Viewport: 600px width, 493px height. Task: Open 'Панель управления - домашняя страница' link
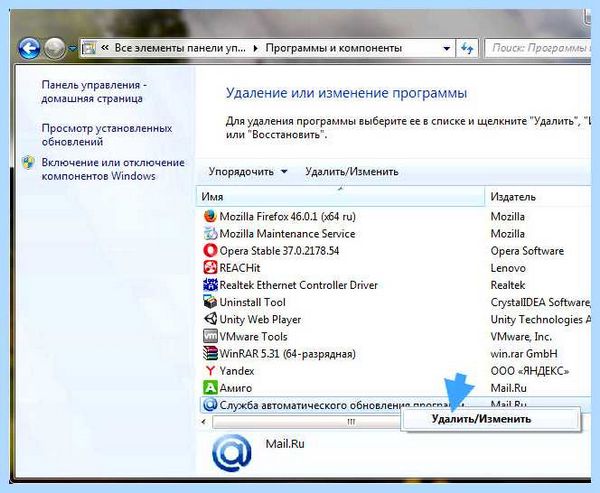94,91
